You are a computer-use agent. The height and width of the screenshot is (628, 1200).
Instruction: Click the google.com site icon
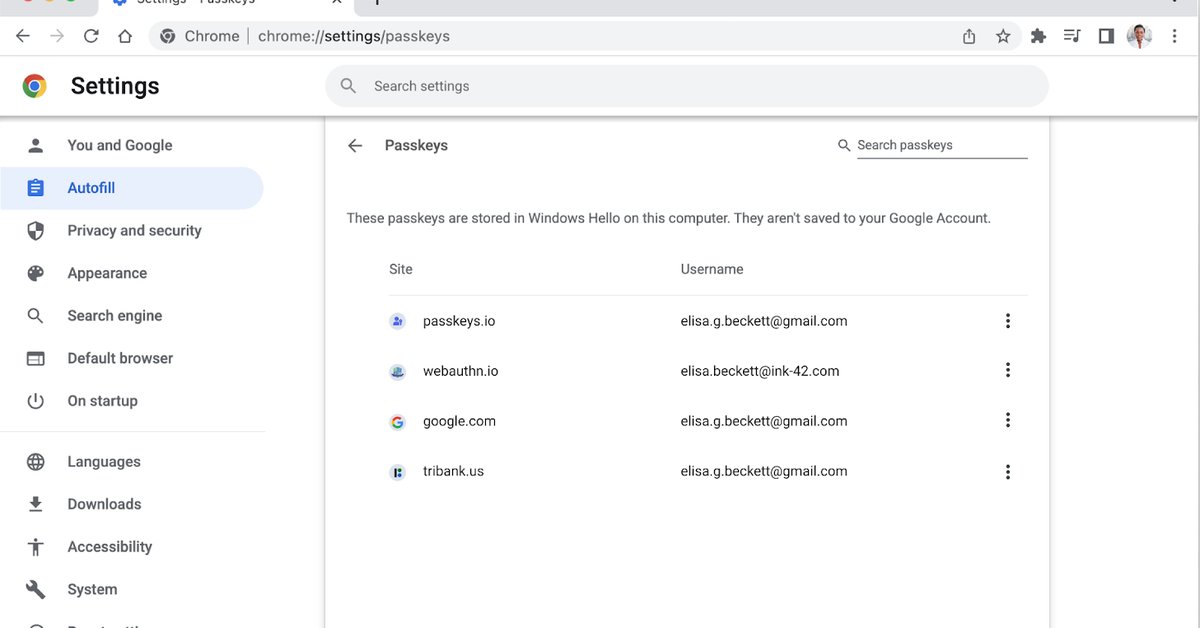(x=398, y=421)
